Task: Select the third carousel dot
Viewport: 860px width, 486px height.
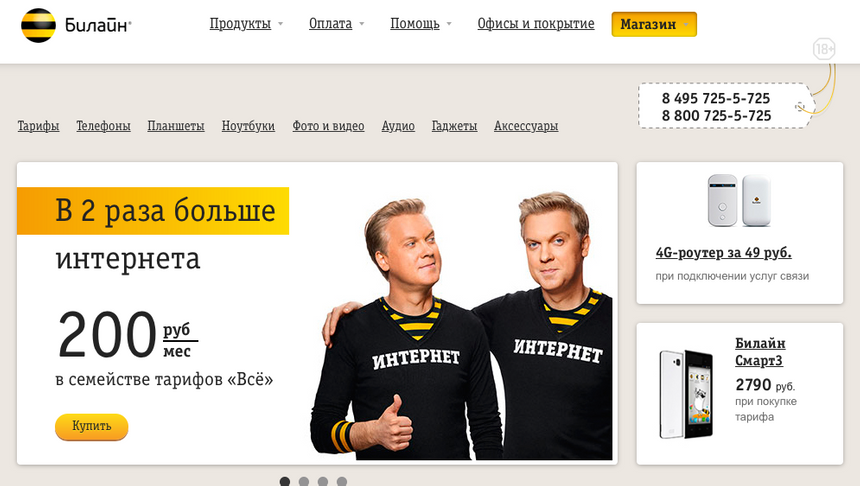Action: [x=322, y=481]
